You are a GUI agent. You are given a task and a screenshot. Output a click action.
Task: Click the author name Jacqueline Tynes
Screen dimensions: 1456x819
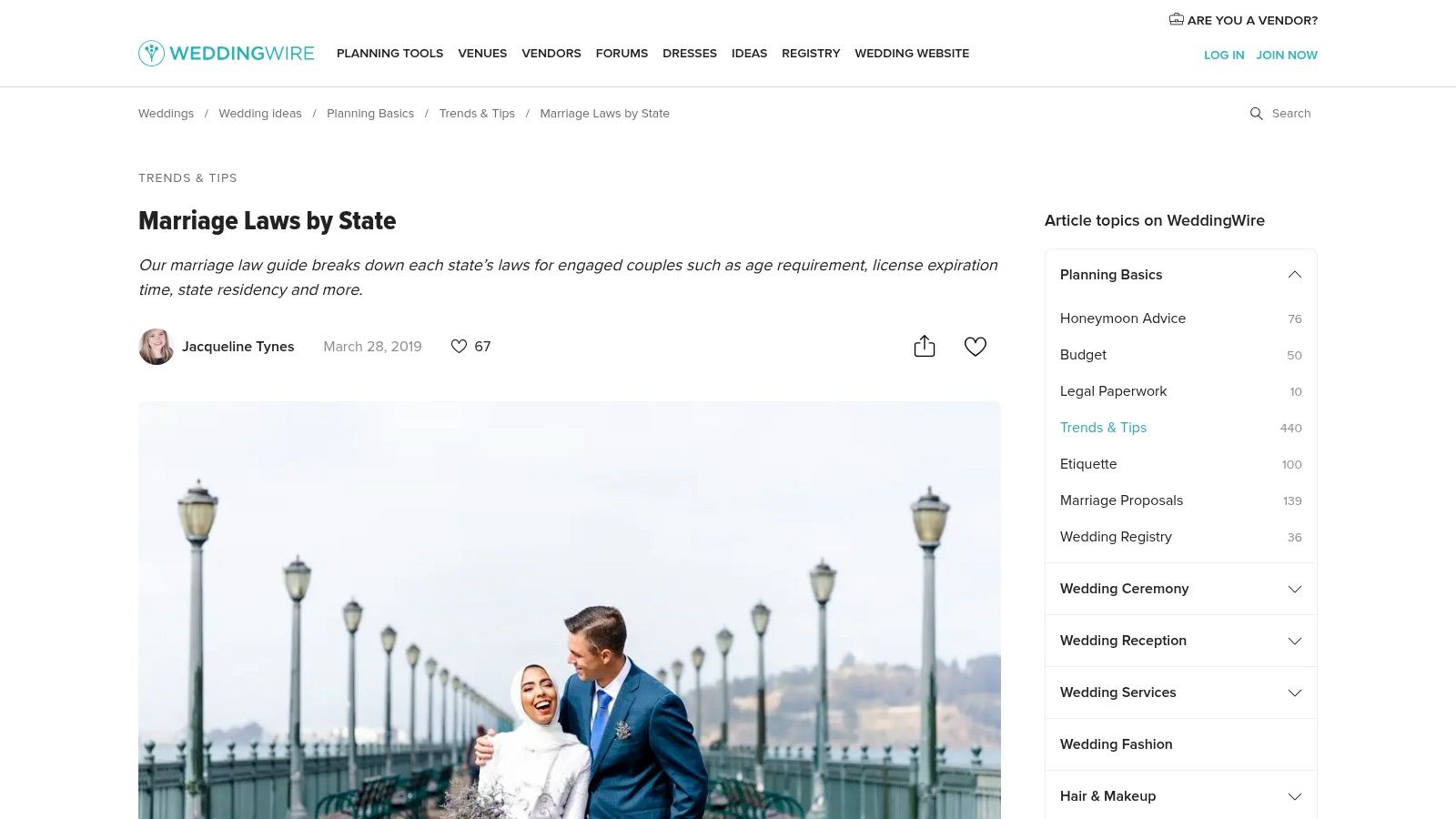(238, 347)
